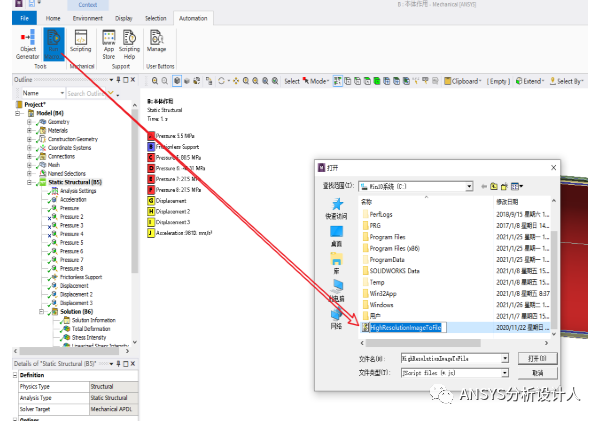Go back in the Open dialog
Screen dimensions: 600x421
[x=484, y=186]
